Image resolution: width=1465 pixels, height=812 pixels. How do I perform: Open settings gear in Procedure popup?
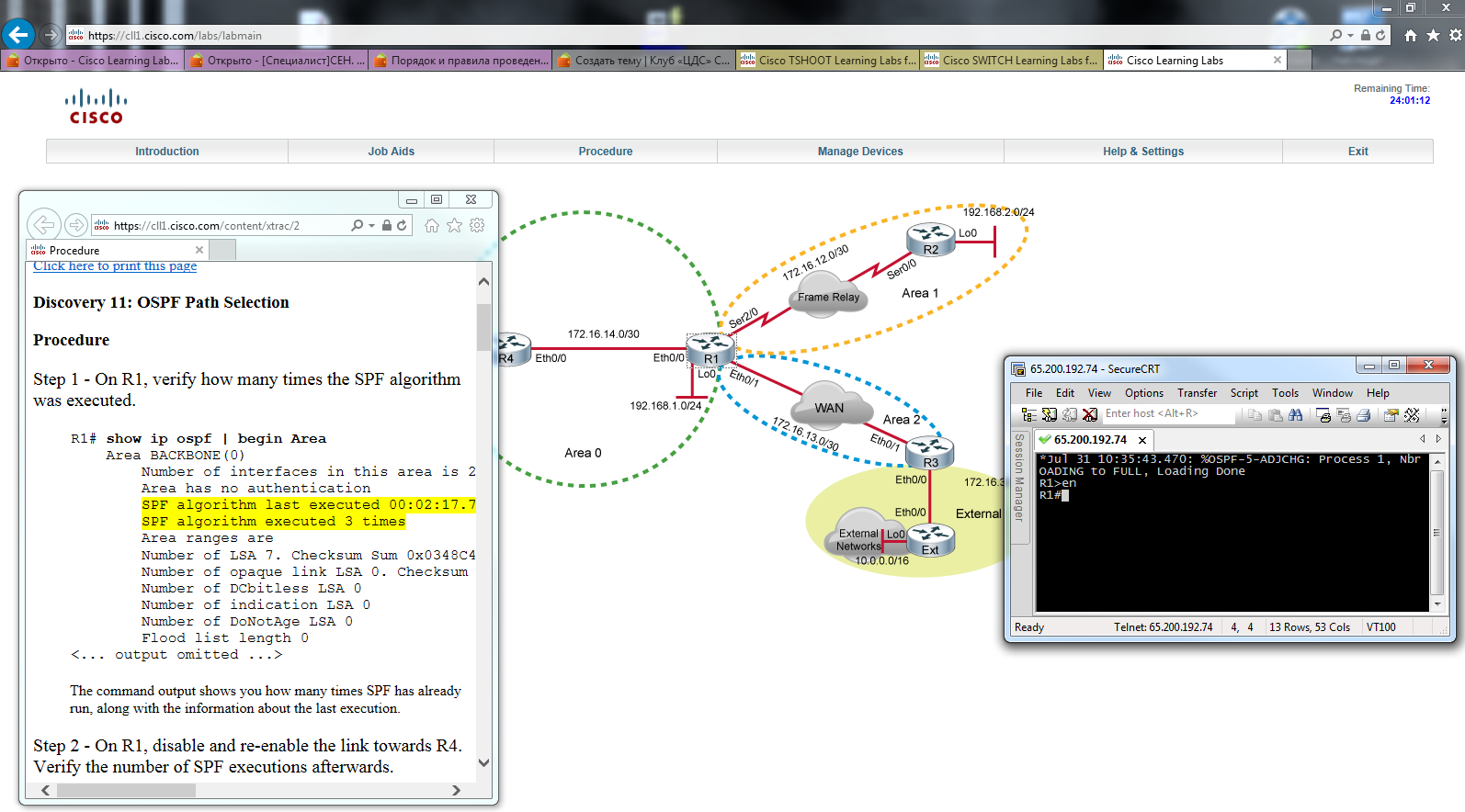pos(477,225)
